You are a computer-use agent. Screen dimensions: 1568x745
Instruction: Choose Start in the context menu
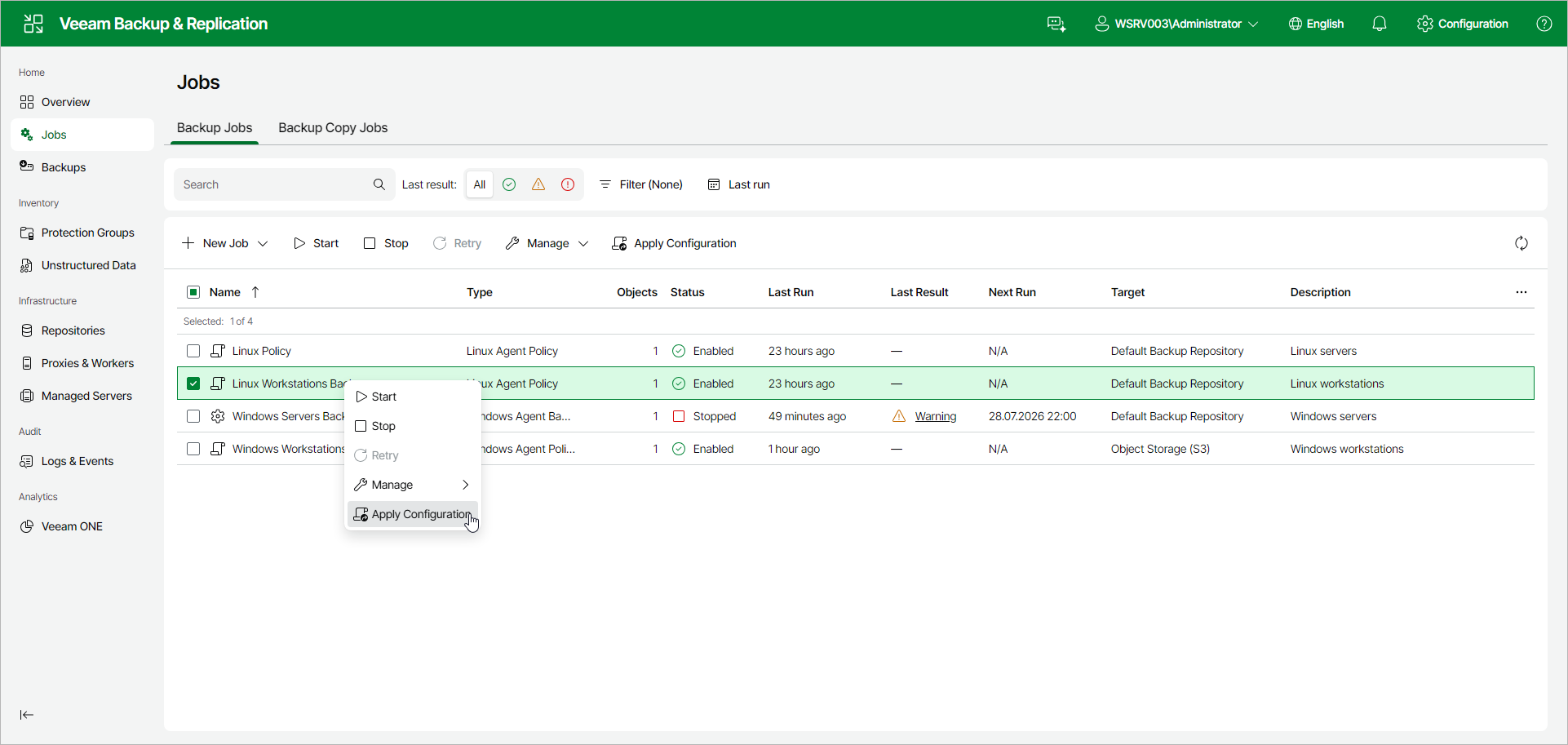coord(413,397)
